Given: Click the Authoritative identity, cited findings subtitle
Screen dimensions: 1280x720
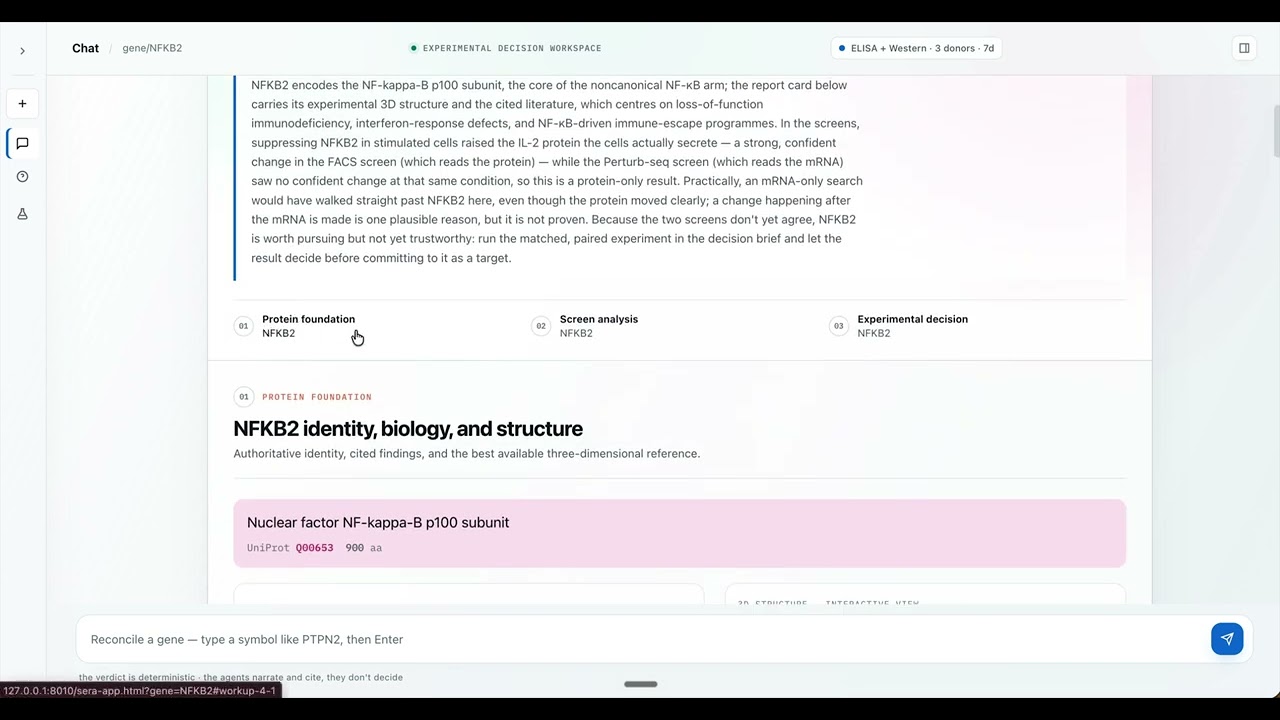Looking at the screenshot, I should pos(467,454).
